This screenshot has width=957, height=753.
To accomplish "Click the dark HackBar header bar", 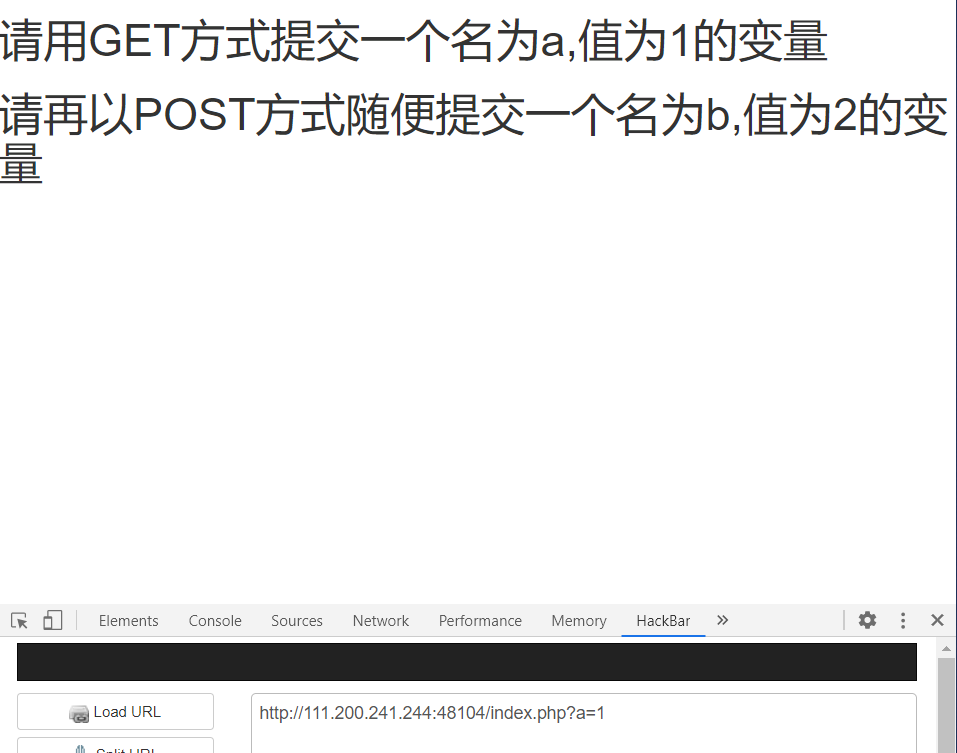I will coord(467,662).
